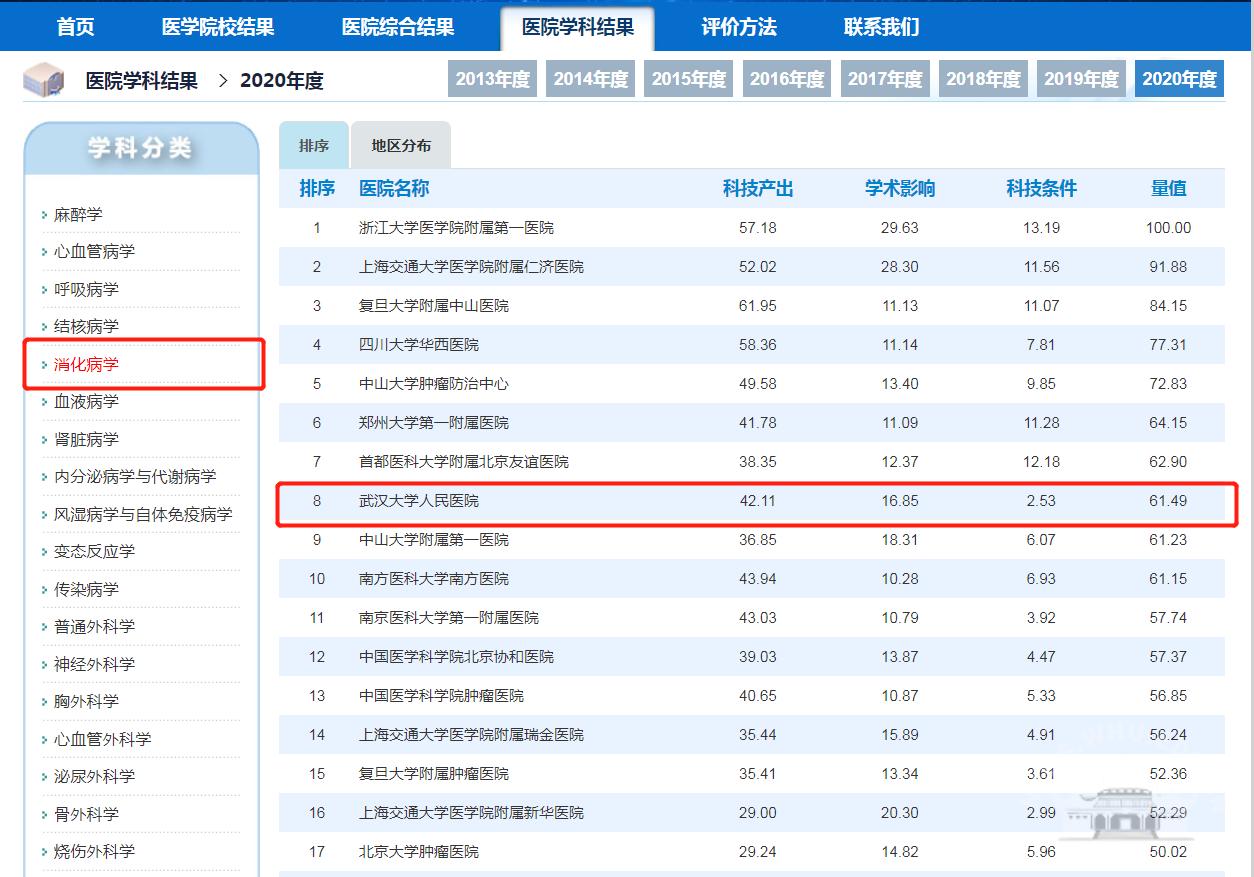Select the 排序 tab above the table
Image resolution: width=1254 pixels, height=877 pixels.
pyautogui.click(x=314, y=146)
